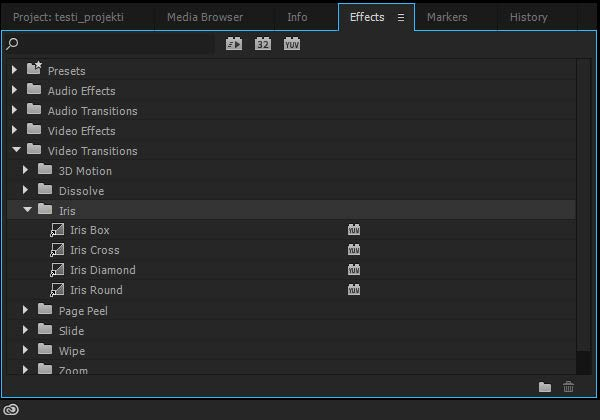Viewport: 600px width, 420px height.
Task: Open the Markers tab
Action: click(x=447, y=17)
